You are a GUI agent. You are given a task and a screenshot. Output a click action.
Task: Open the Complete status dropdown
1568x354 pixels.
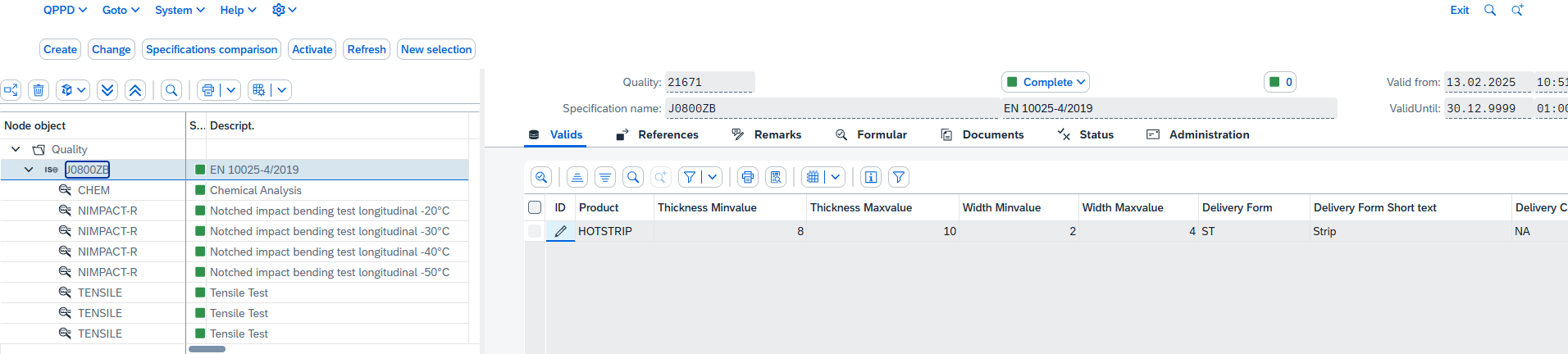[x=1046, y=82]
